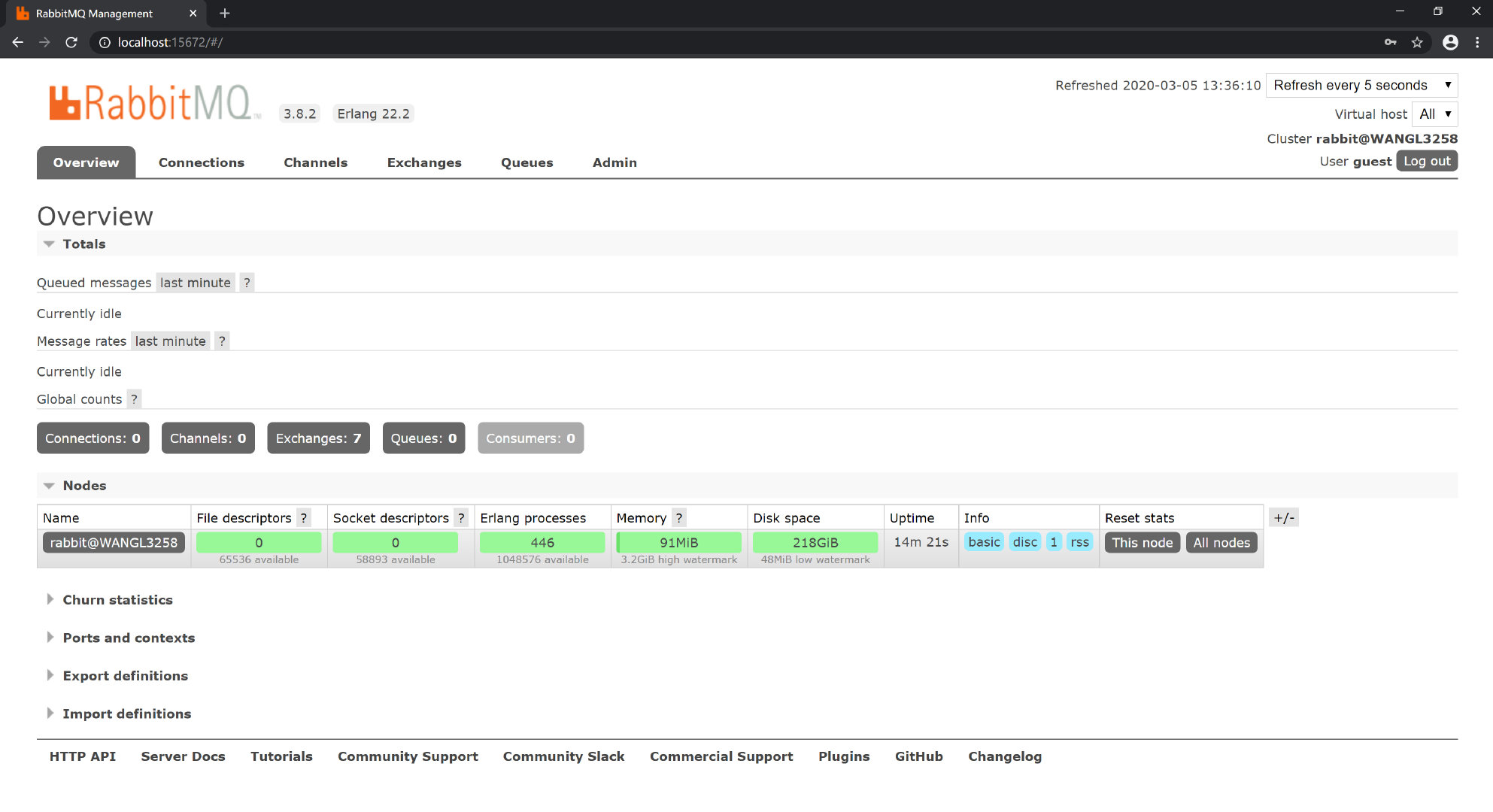Click the bookmark star icon
This screenshot has width=1493, height=812.
[x=1417, y=42]
